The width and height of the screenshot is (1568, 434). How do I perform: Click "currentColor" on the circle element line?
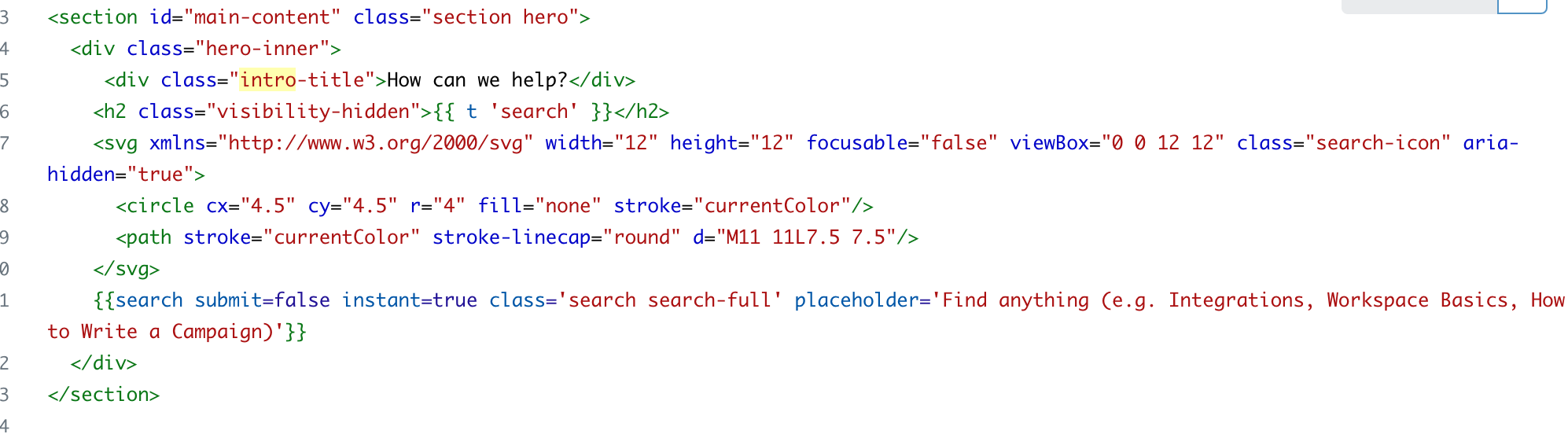pyautogui.click(x=771, y=206)
